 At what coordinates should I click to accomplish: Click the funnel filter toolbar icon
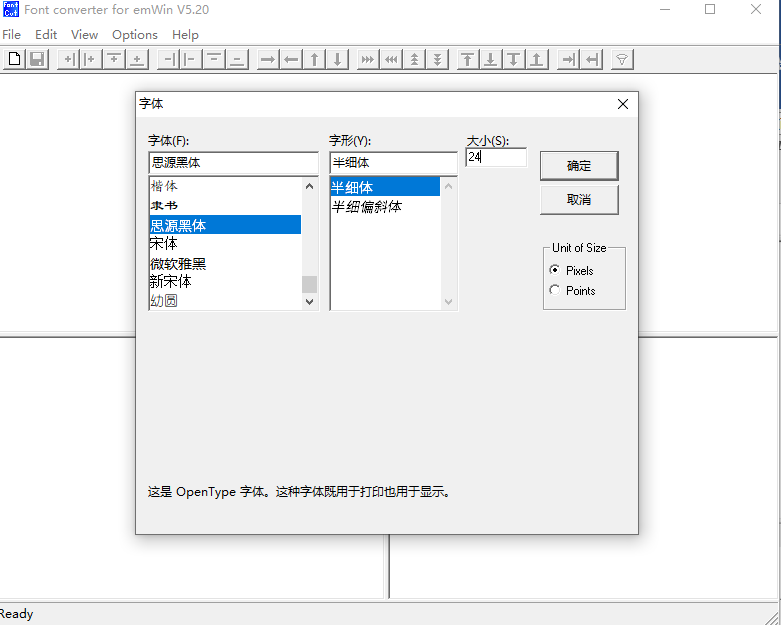pyautogui.click(x=621, y=60)
